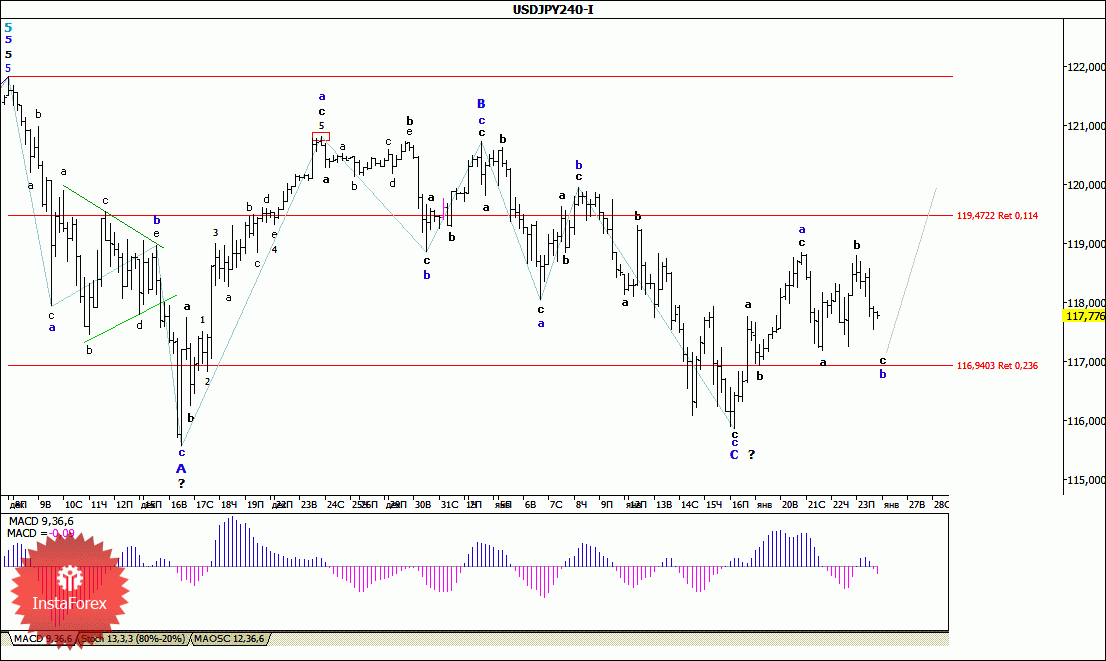The height and width of the screenshot is (661, 1106).
Task: Click the 14C date on time axis
Action: click(689, 504)
